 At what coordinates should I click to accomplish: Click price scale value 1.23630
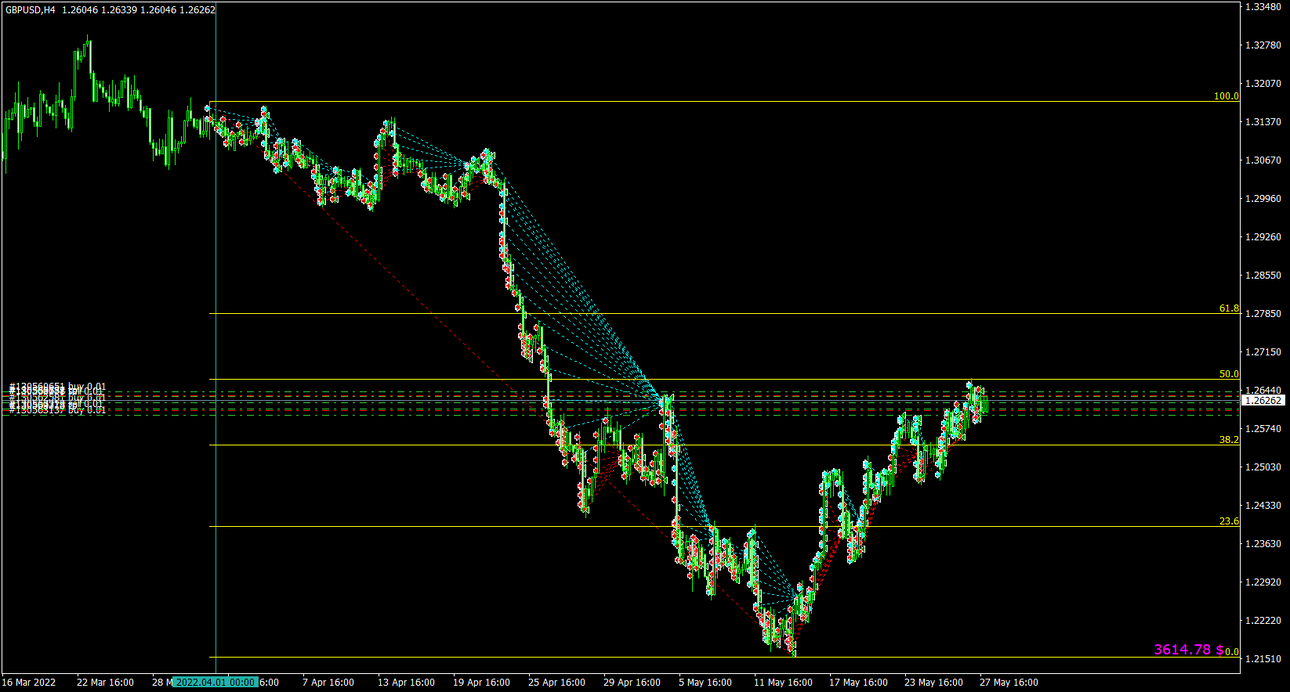1264,544
